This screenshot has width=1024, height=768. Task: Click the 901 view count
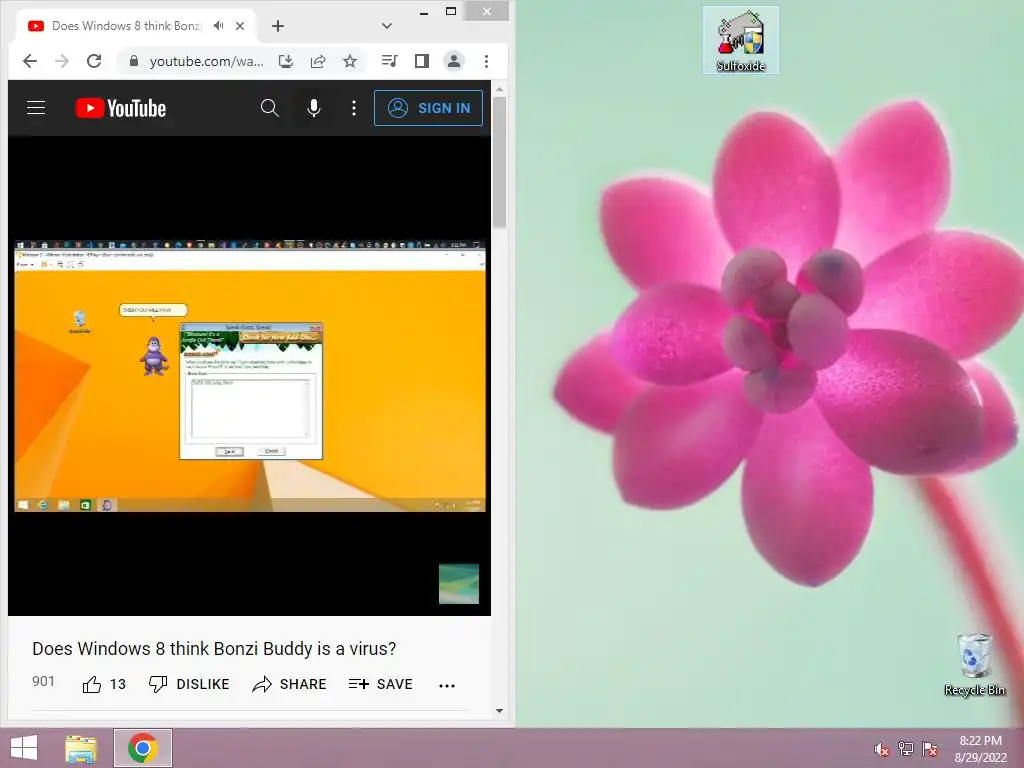point(43,682)
